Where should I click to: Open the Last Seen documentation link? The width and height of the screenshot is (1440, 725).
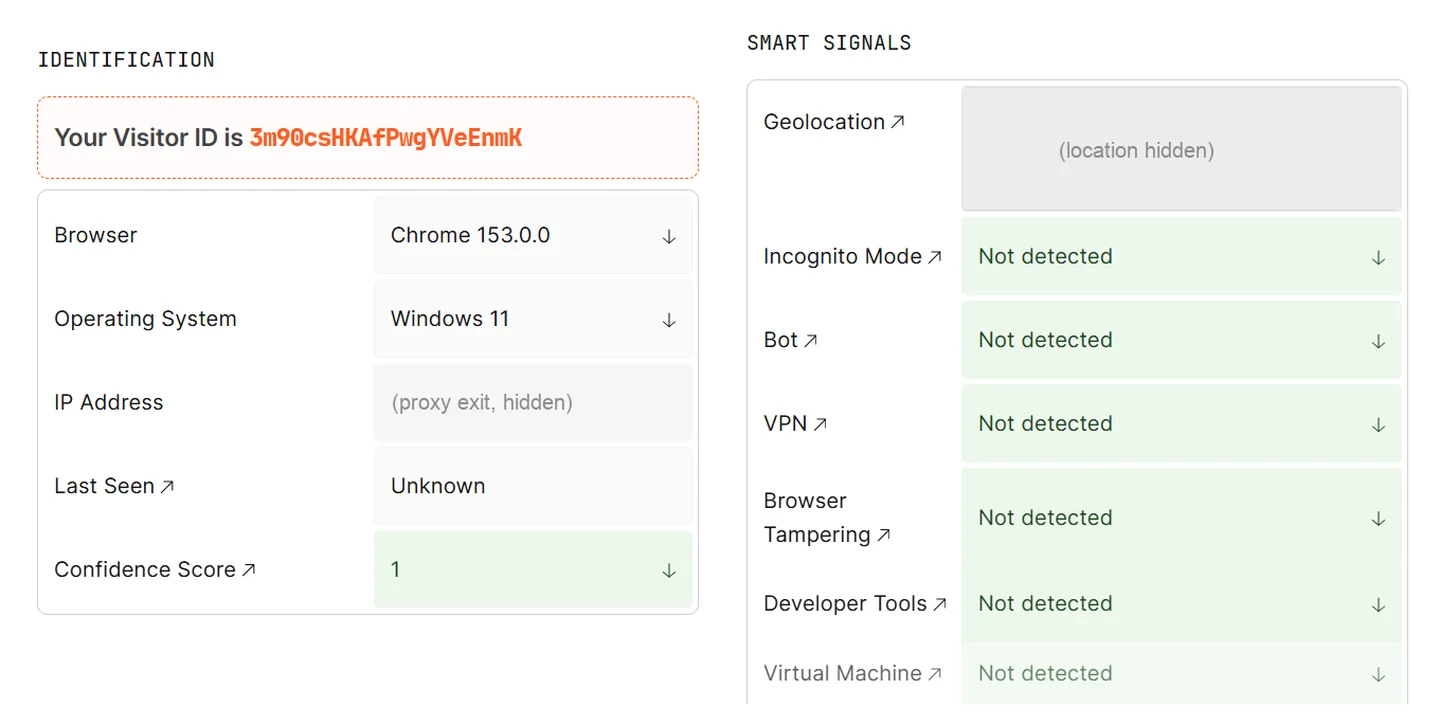coord(114,486)
